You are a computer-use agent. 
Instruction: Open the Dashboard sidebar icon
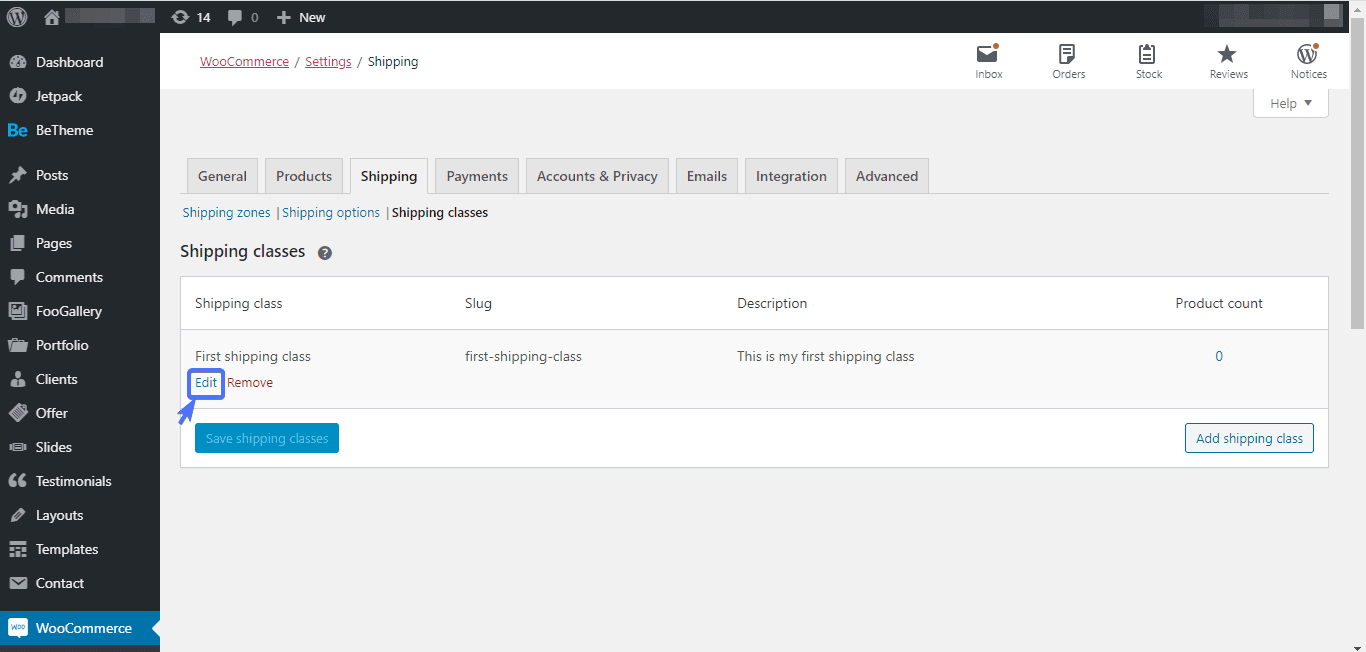pos(17,62)
